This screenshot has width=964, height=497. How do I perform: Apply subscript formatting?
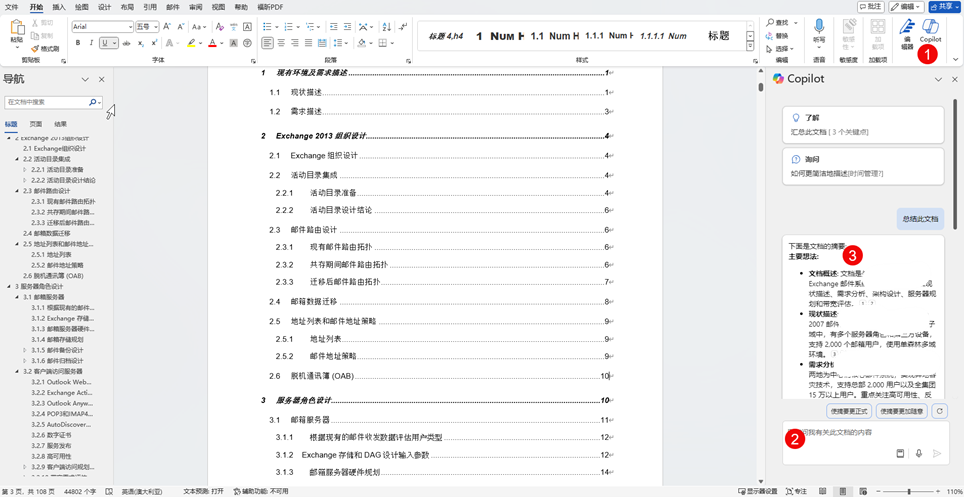coord(140,43)
